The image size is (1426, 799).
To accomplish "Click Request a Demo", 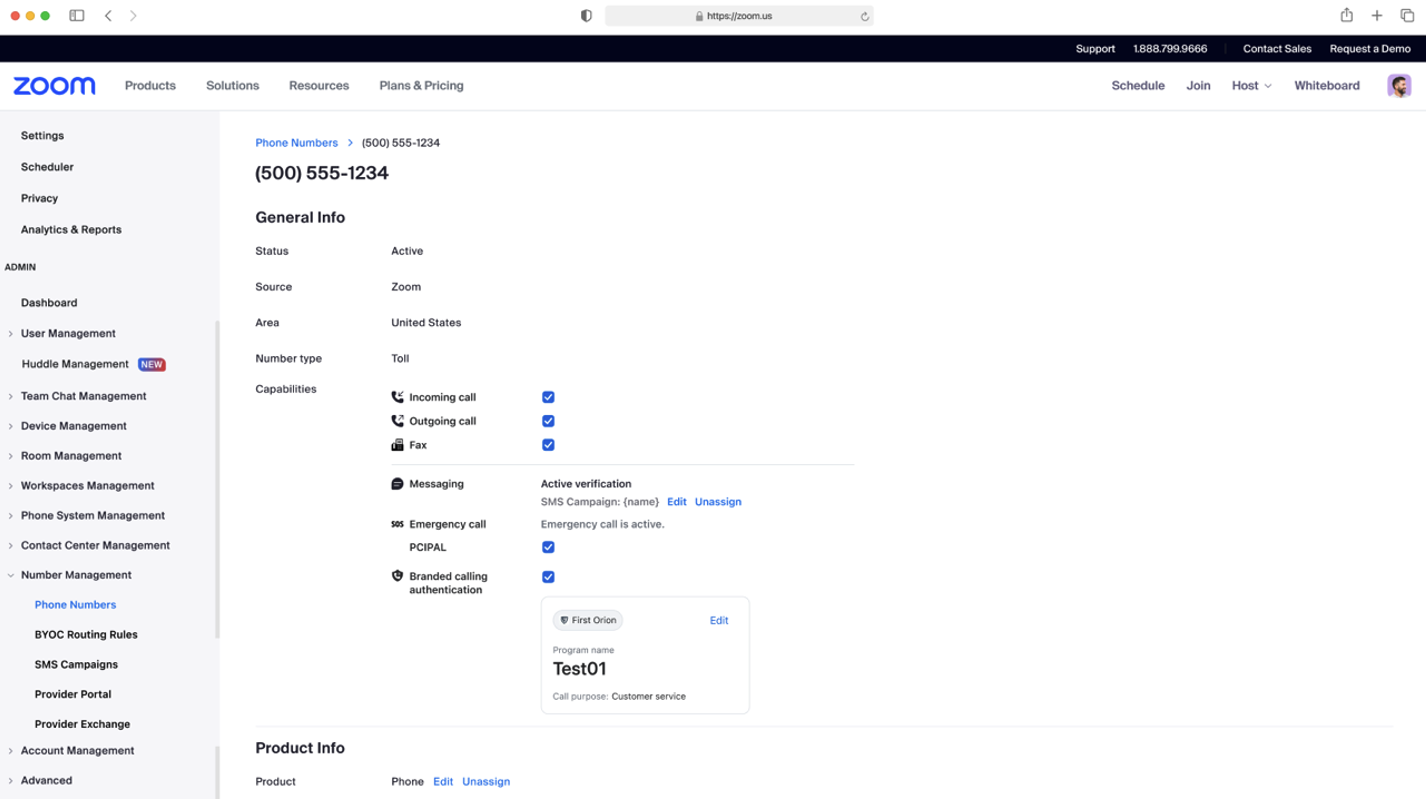I will pos(1370,49).
